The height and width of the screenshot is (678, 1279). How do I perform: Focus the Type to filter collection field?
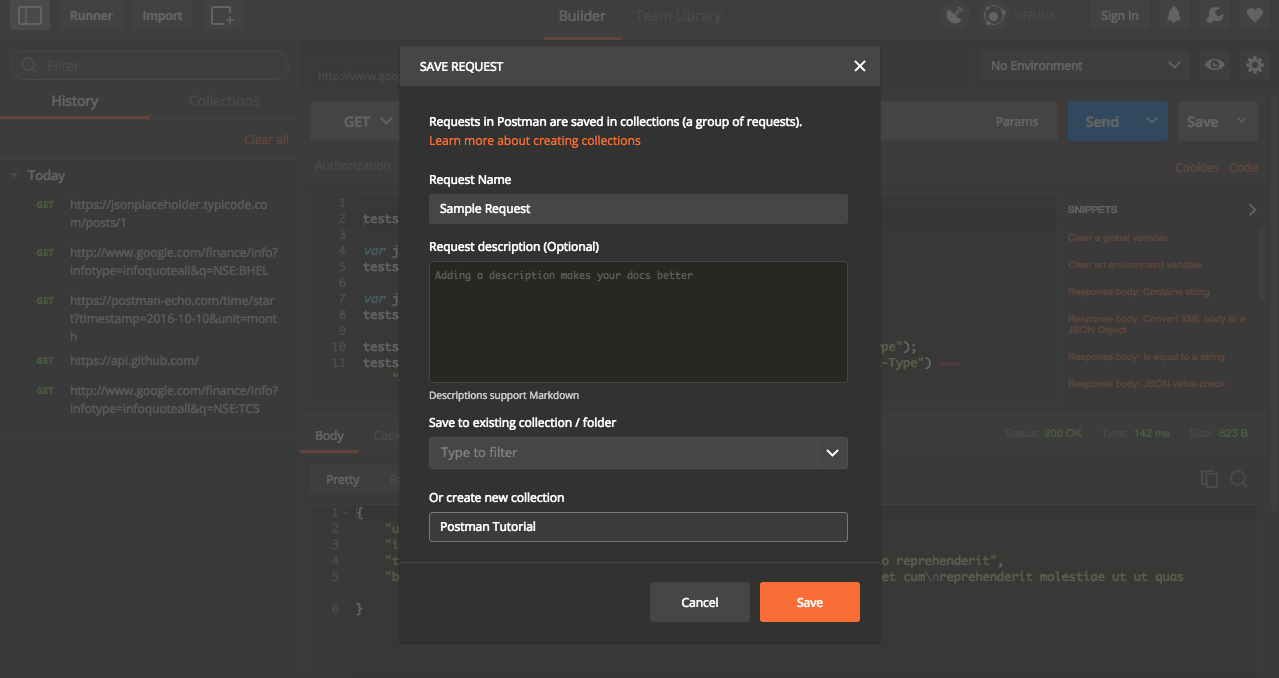pyautogui.click(x=623, y=453)
